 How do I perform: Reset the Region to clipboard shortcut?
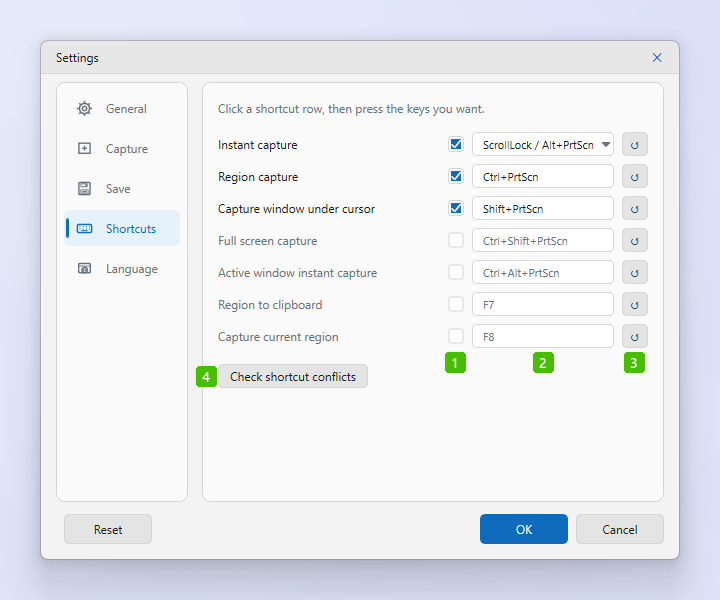(635, 304)
